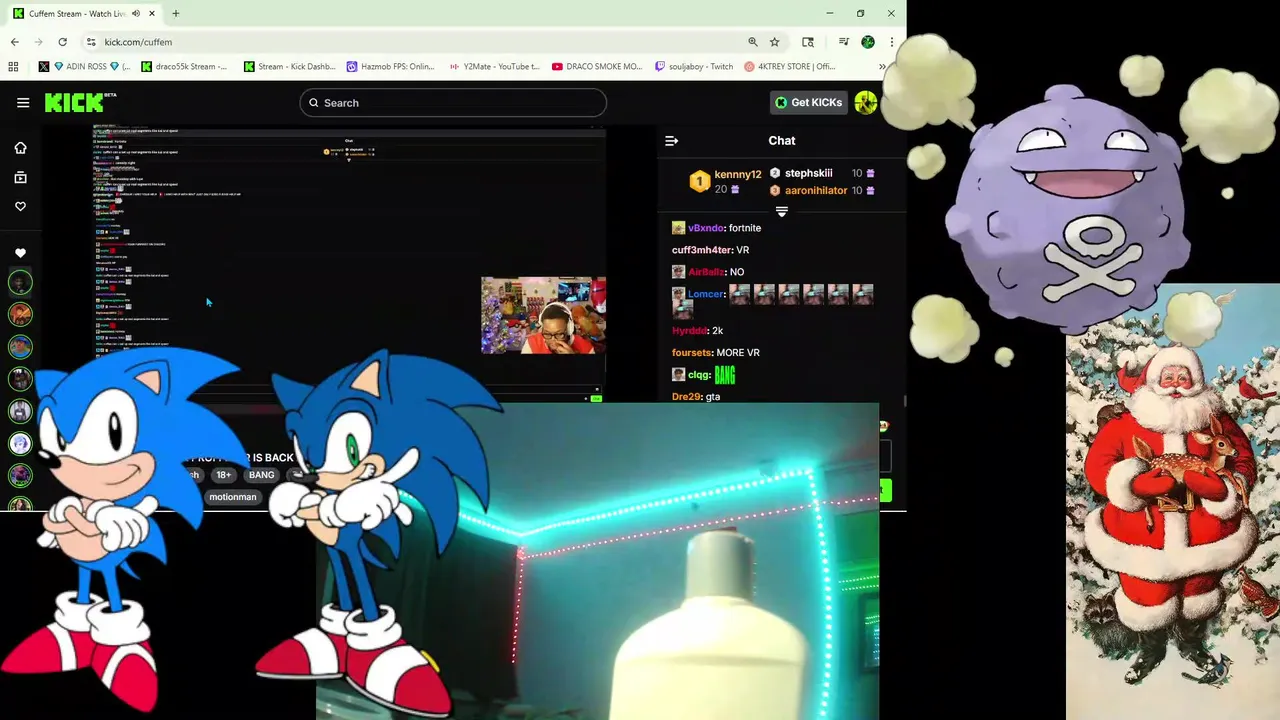Open the Chrome three-dot menu
This screenshot has width=1280, height=720.
[891, 42]
